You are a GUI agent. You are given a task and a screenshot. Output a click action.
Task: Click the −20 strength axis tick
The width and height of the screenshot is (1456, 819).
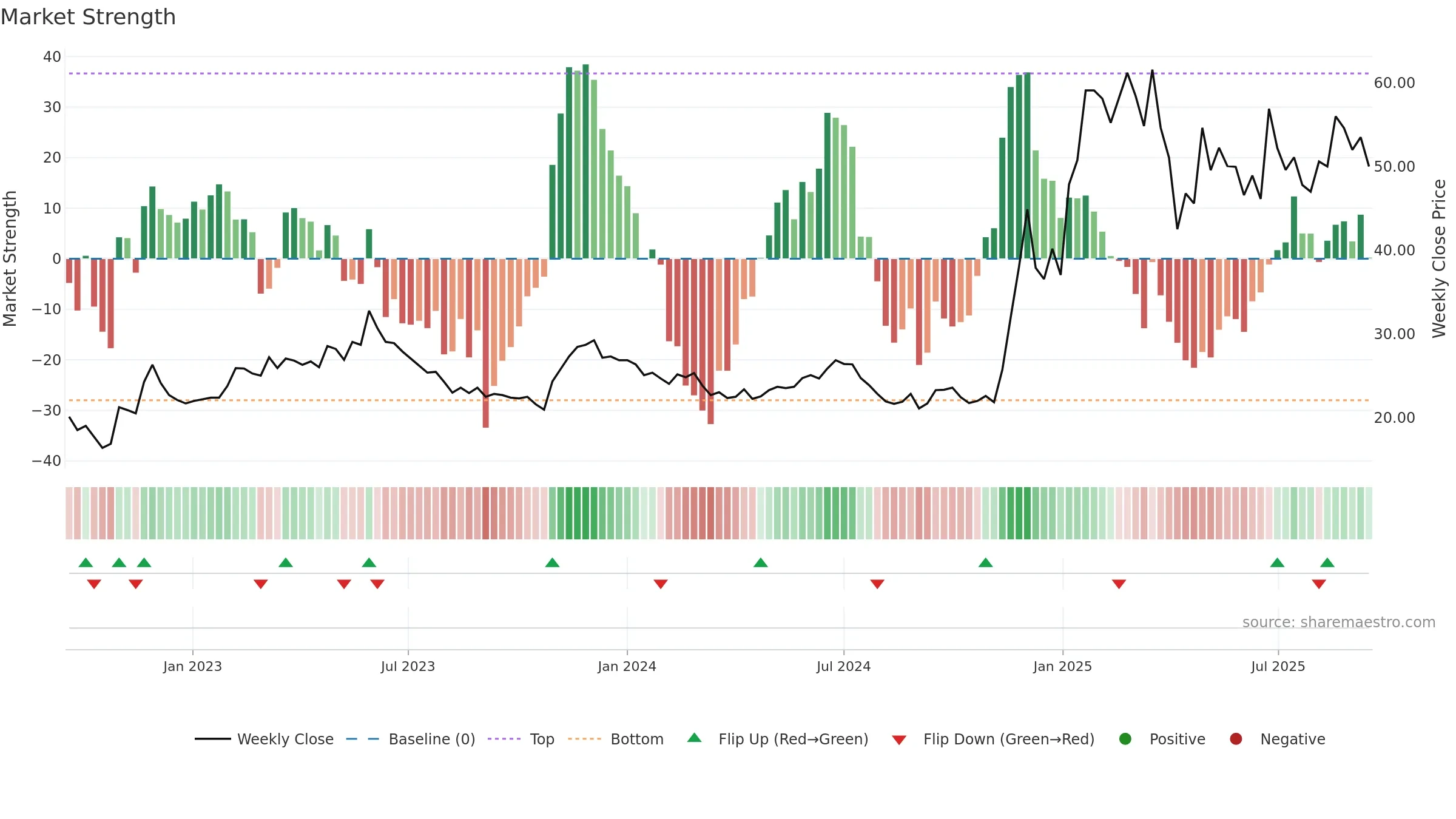(x=47, y=360)
